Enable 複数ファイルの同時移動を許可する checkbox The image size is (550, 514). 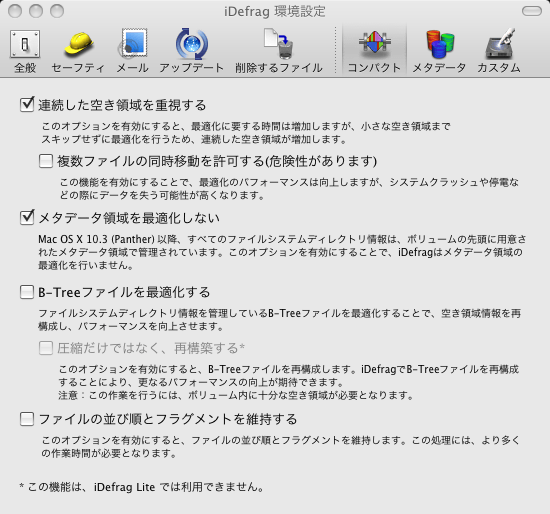tap(46, 161)
